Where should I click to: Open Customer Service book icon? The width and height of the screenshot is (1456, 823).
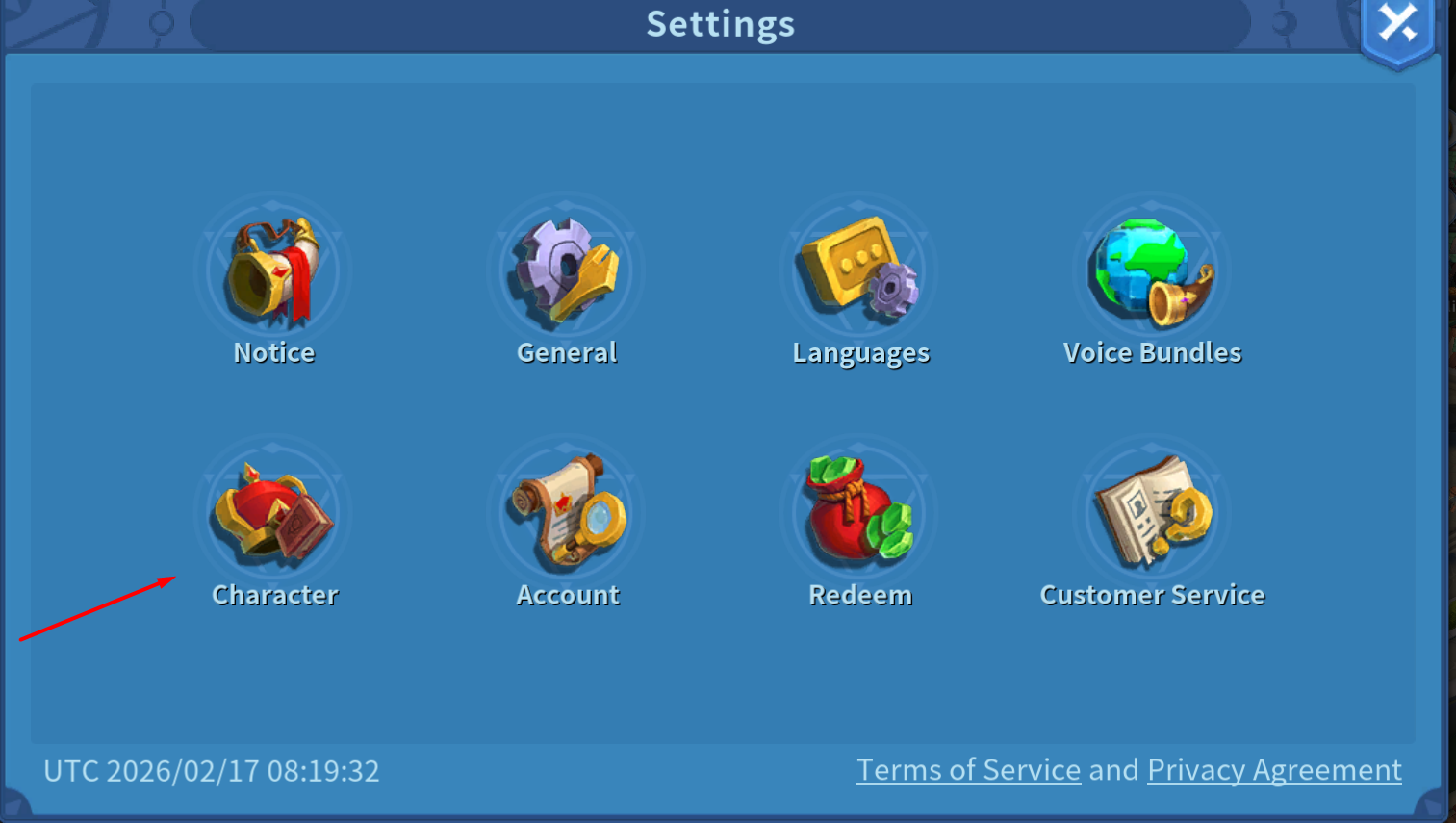click(1153, 511)
